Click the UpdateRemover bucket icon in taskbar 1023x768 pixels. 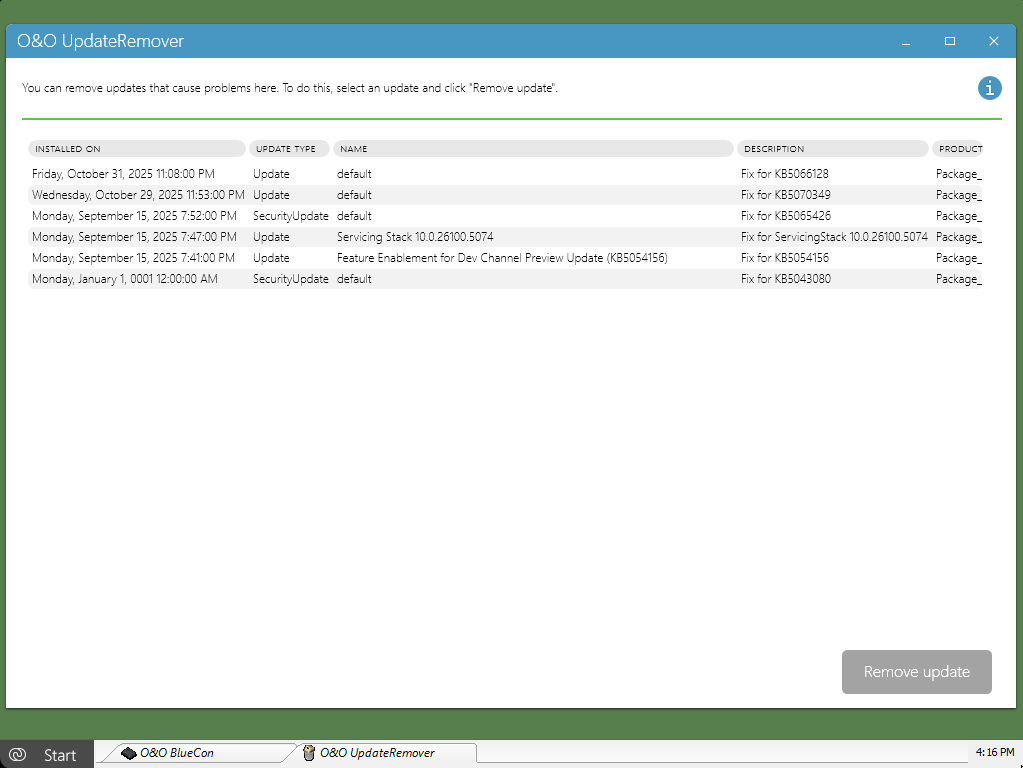point(309,753)
